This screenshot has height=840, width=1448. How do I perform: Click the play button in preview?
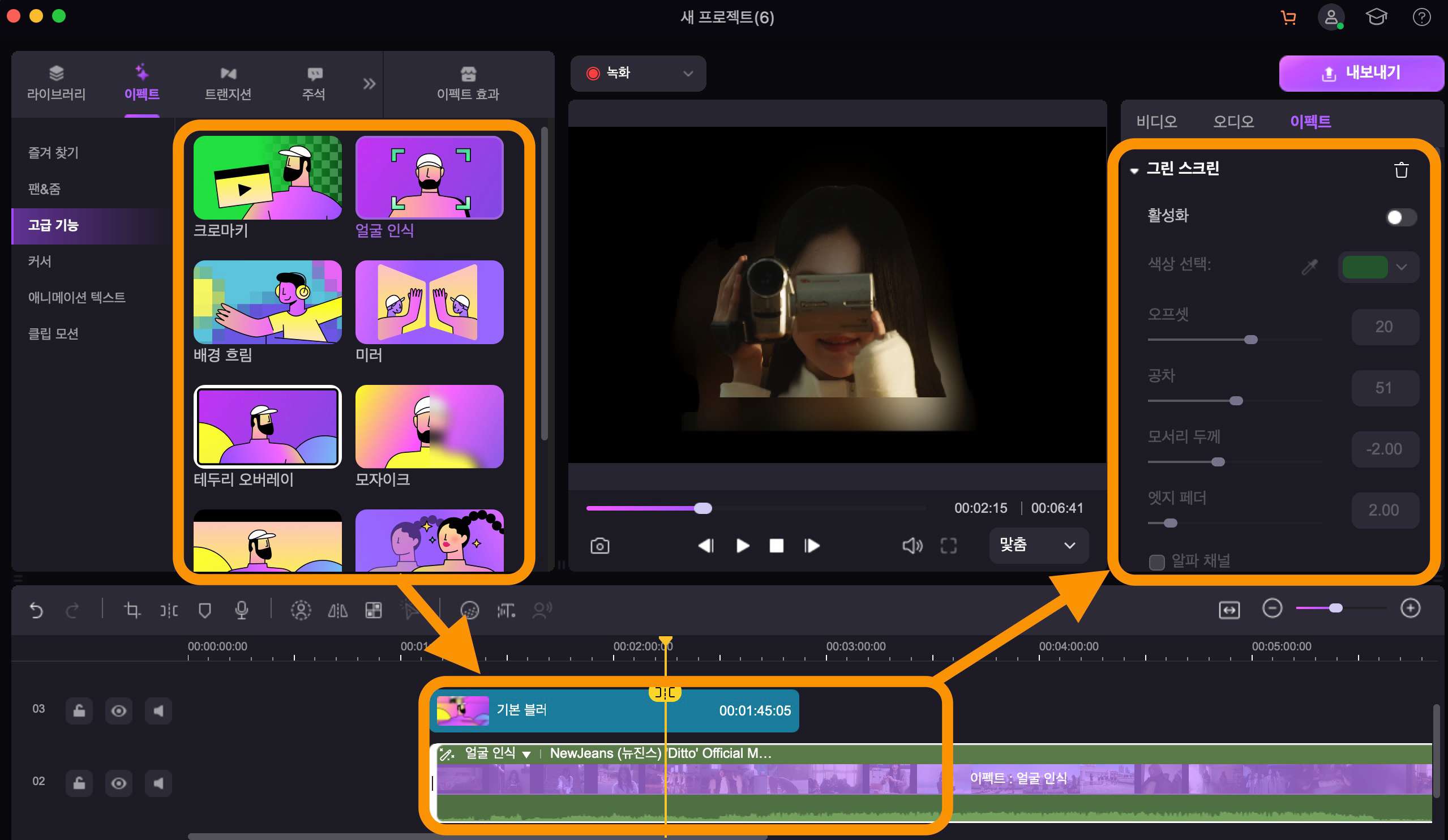click(x=742, y=545)
